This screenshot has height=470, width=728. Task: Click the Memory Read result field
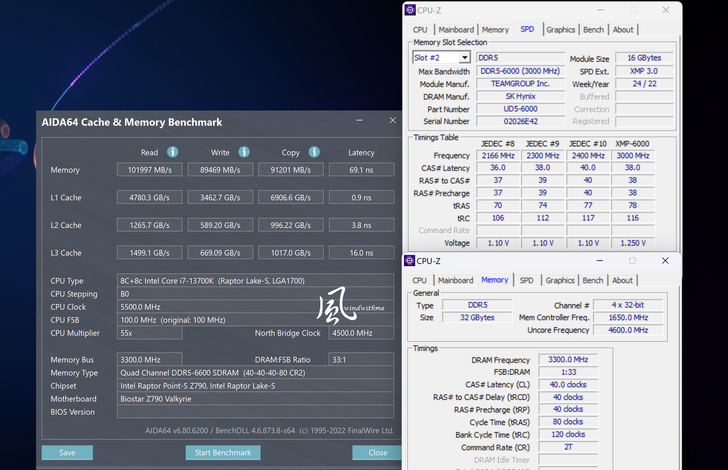150,171
